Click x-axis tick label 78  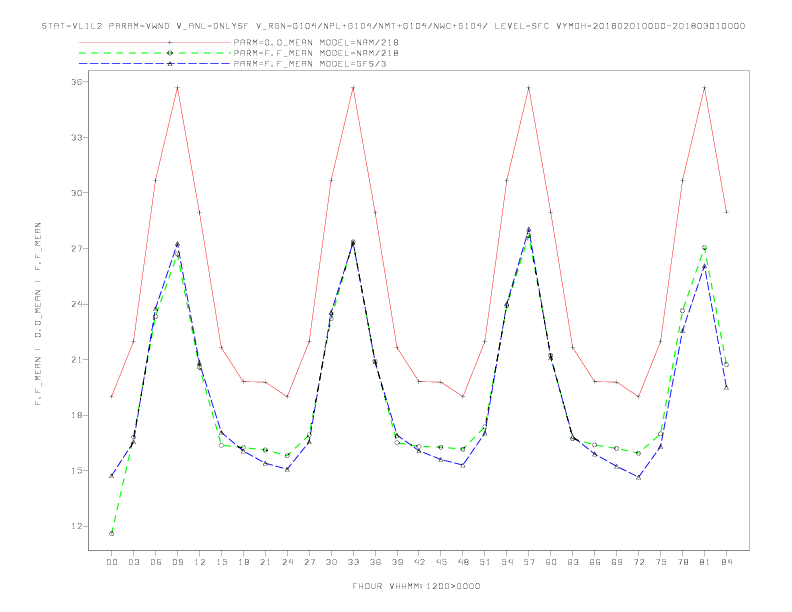tap(683, 562)
